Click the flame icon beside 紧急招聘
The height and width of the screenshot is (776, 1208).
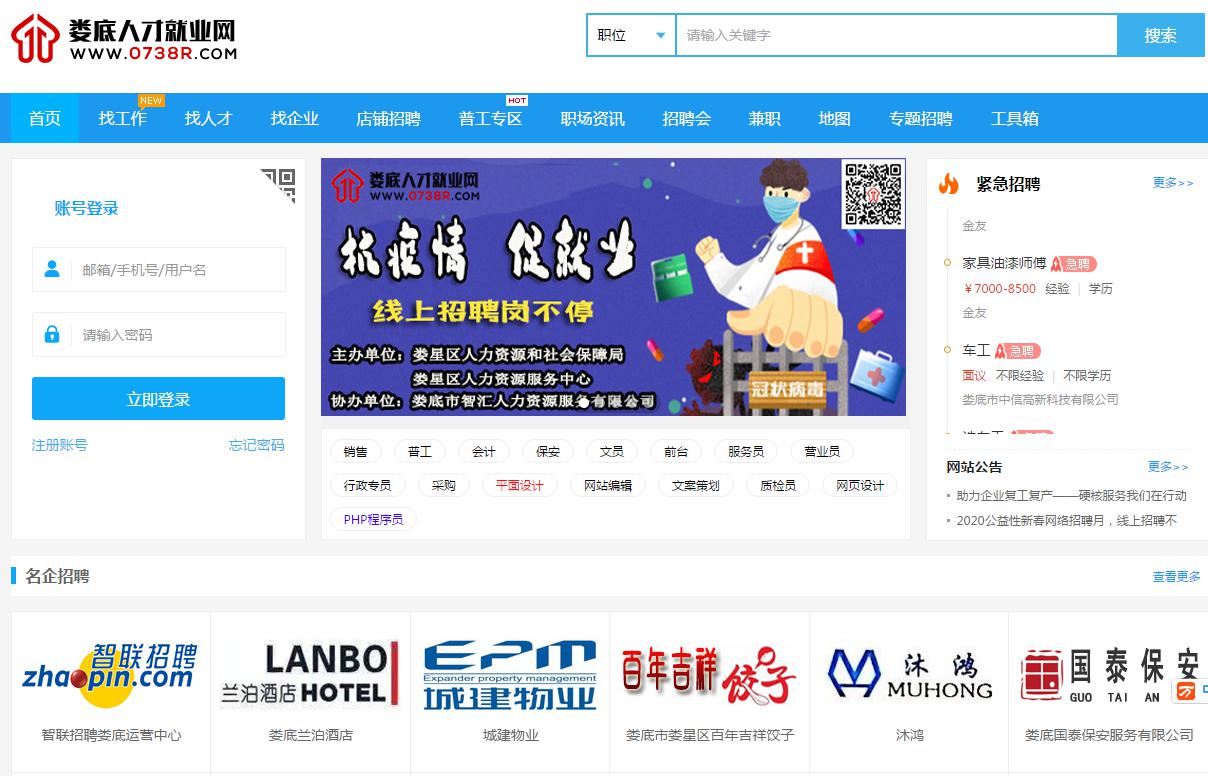click(x=948, y=184)
